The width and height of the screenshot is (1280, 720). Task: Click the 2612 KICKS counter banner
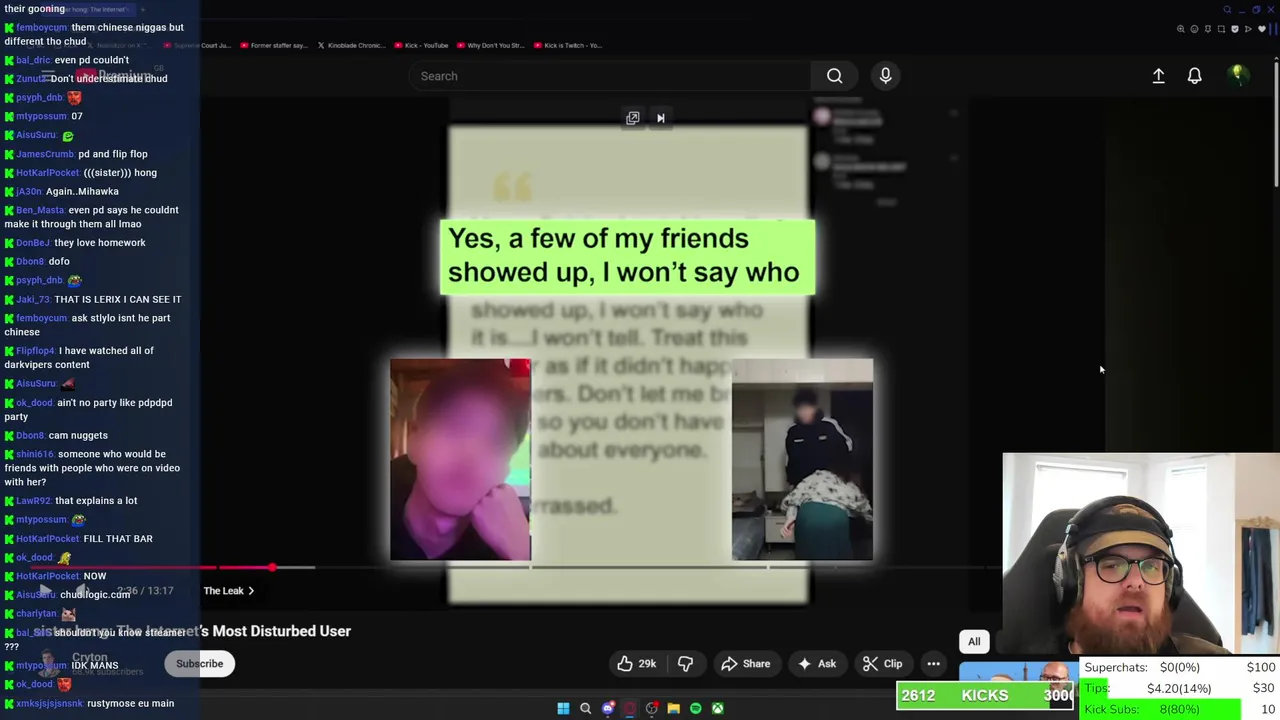[986, 695]
